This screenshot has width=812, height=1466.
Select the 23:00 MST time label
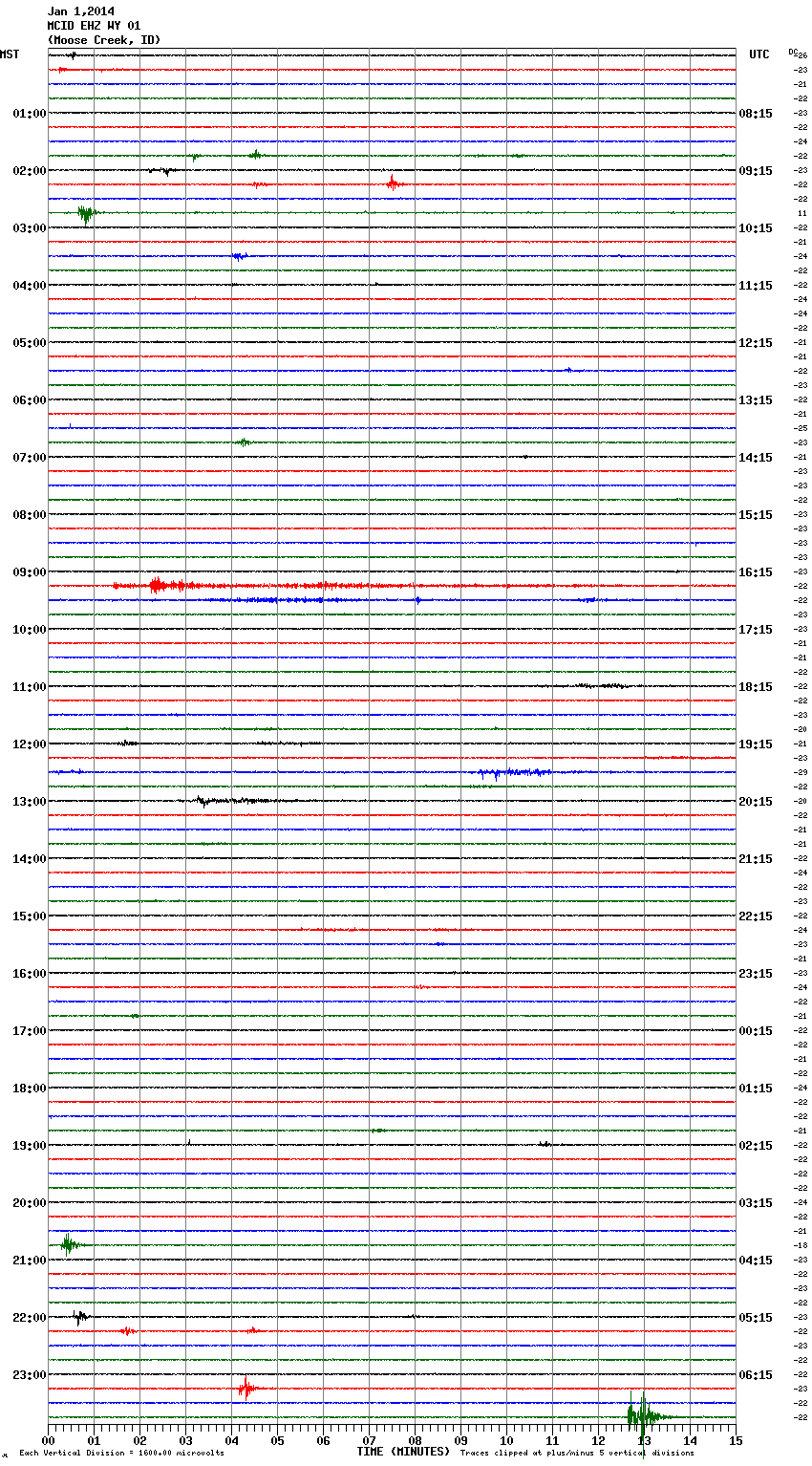30,1375
